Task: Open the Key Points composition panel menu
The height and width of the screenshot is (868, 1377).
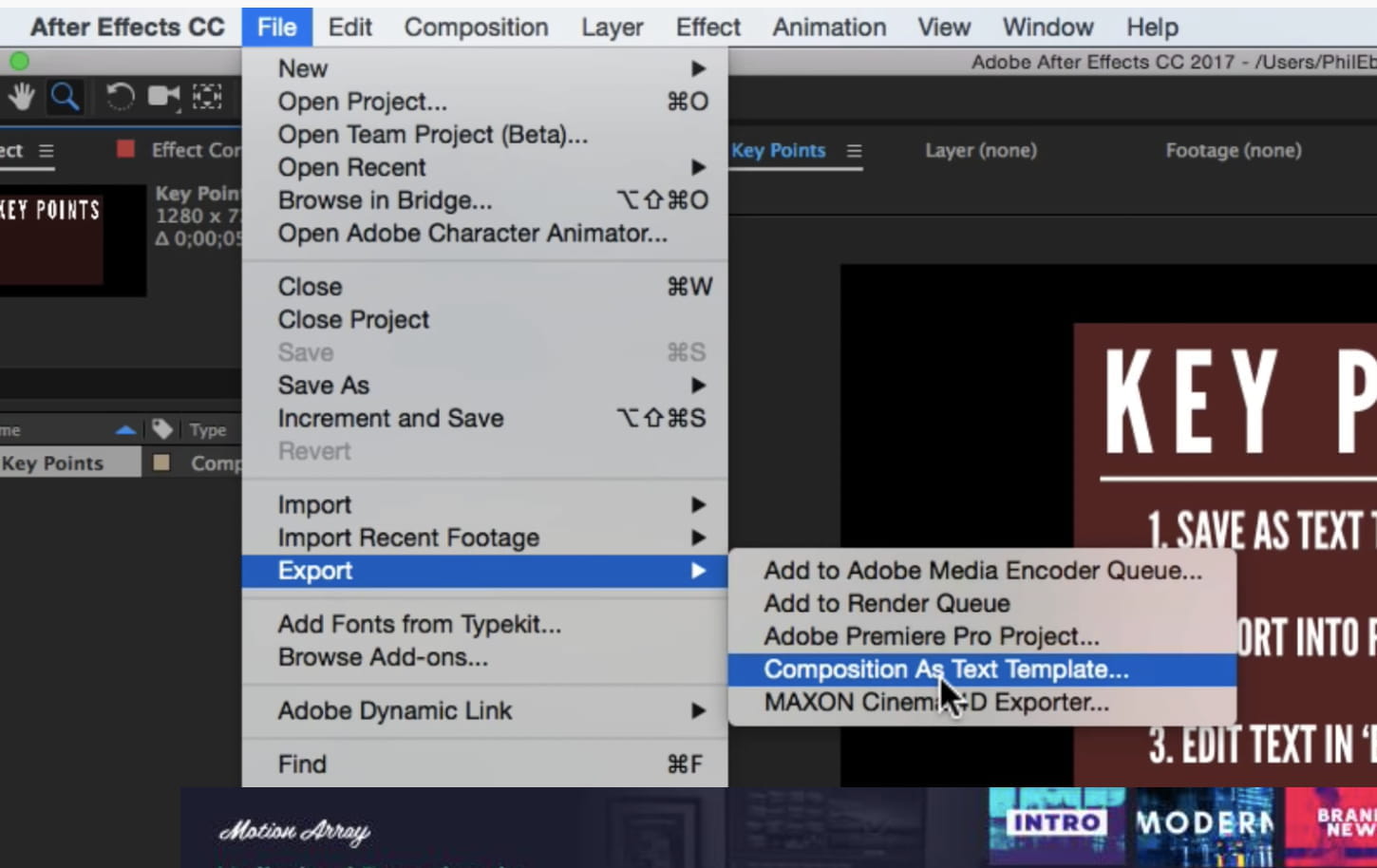Action: click(854, 151)
